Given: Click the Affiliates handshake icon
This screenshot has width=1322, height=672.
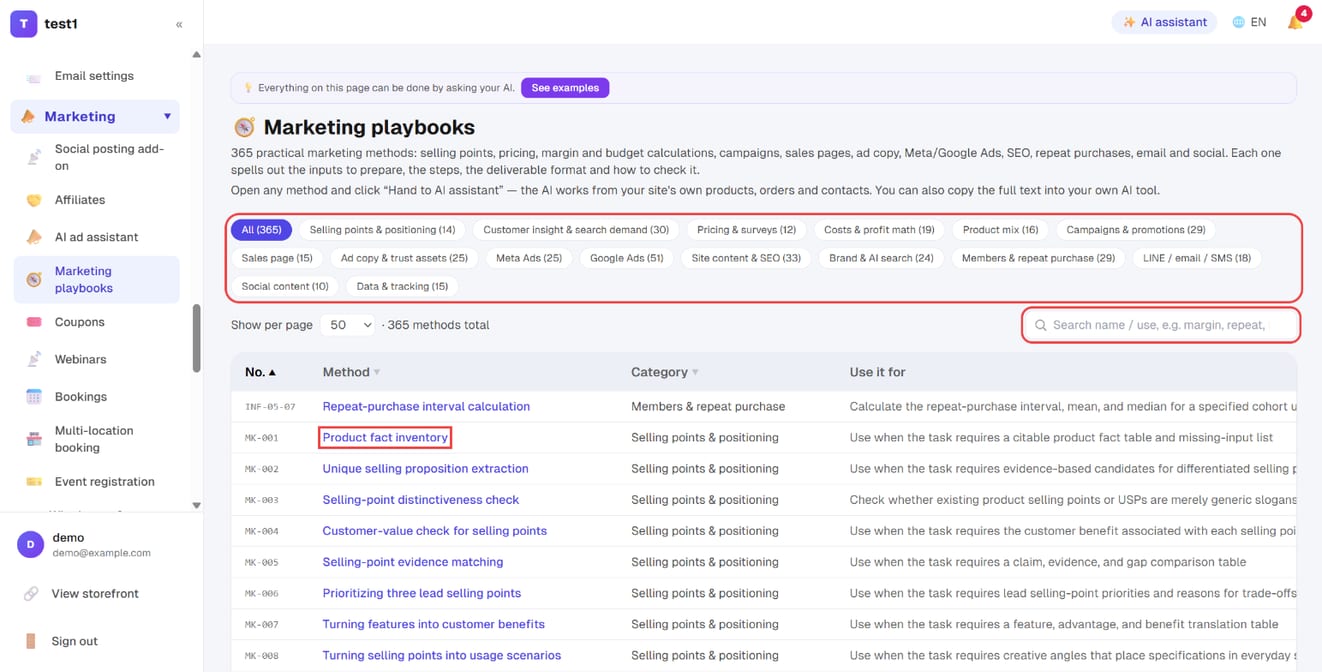Looking at the screenshot, I should click(34, 200).
